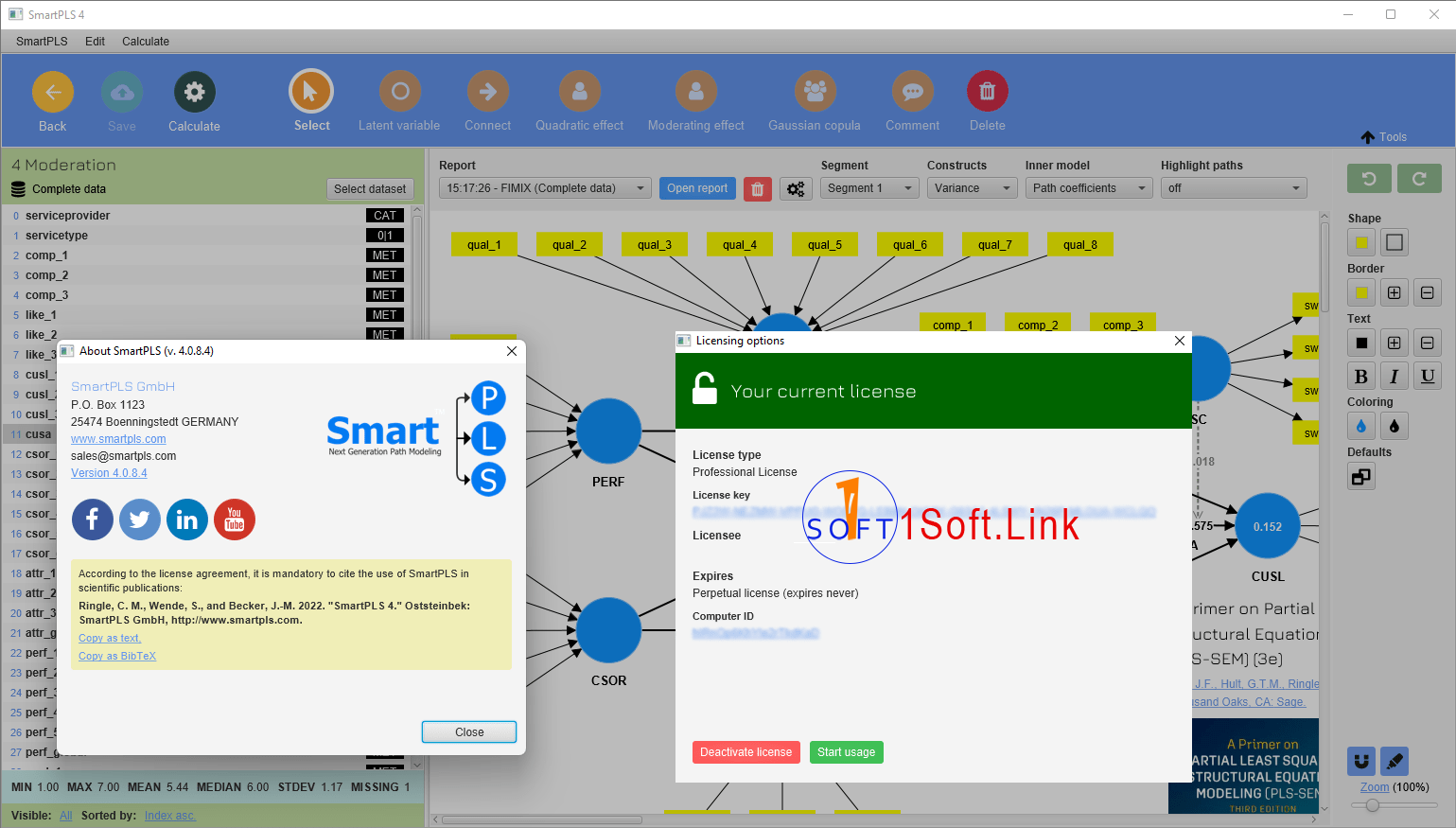This screenshot has height=828, width=1456.
Task: Choose the Gaussian copula tool
Action: [816, 91]
